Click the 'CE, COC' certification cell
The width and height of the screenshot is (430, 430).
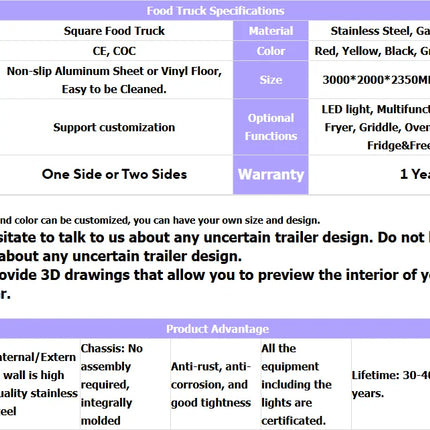(x=114, y=51)
